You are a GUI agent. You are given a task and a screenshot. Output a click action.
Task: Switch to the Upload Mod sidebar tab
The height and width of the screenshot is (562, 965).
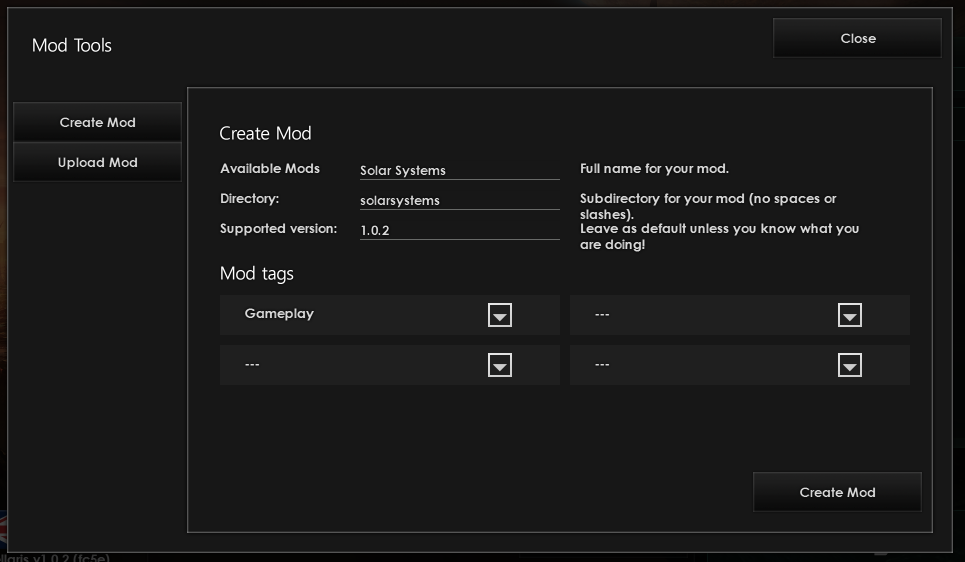tap(97, 162)
